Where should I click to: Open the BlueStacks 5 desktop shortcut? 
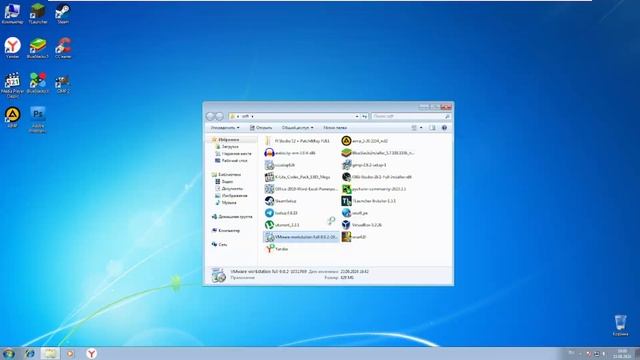click(38, 48)
